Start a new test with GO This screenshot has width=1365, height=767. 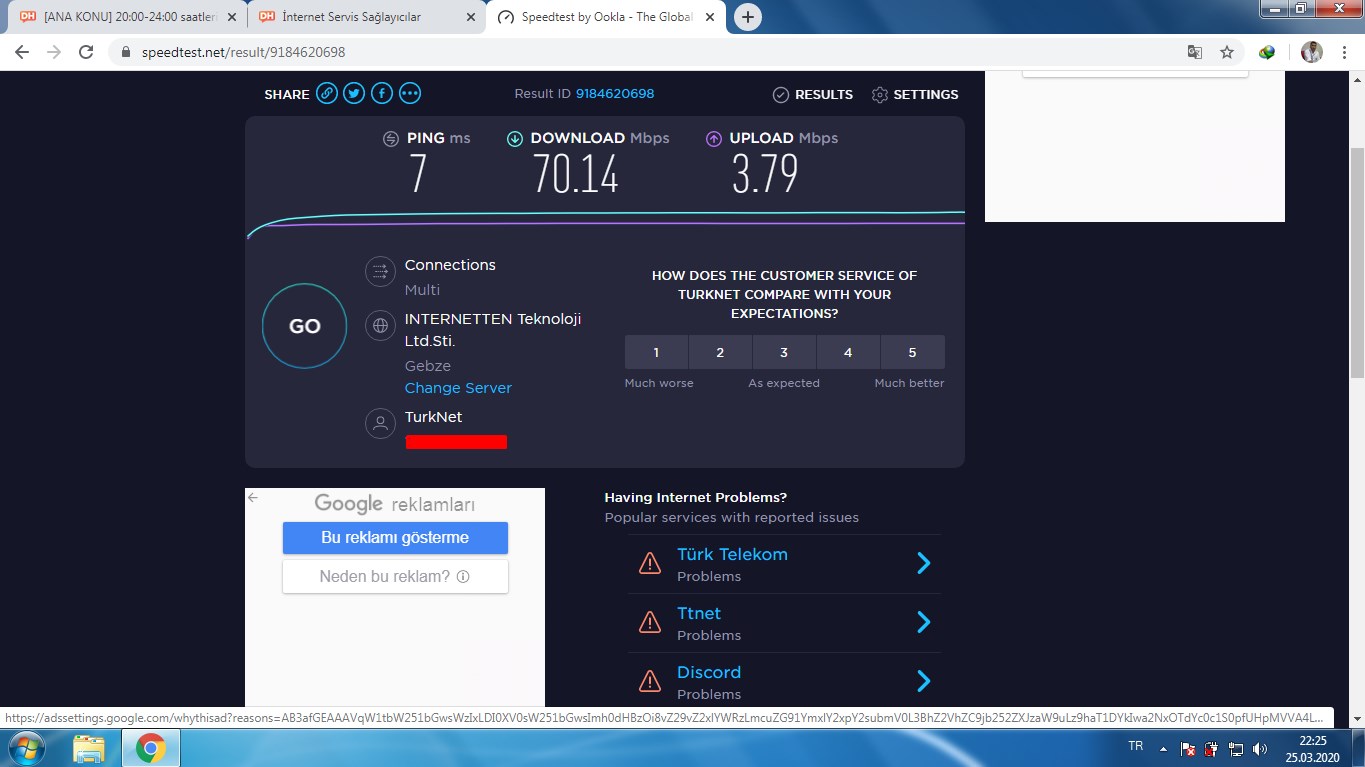pyautogui.click(x=304, y=326)
